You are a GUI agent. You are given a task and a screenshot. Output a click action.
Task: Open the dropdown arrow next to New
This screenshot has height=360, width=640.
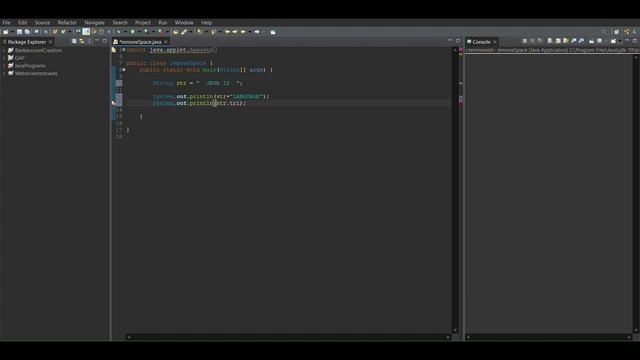12,32
